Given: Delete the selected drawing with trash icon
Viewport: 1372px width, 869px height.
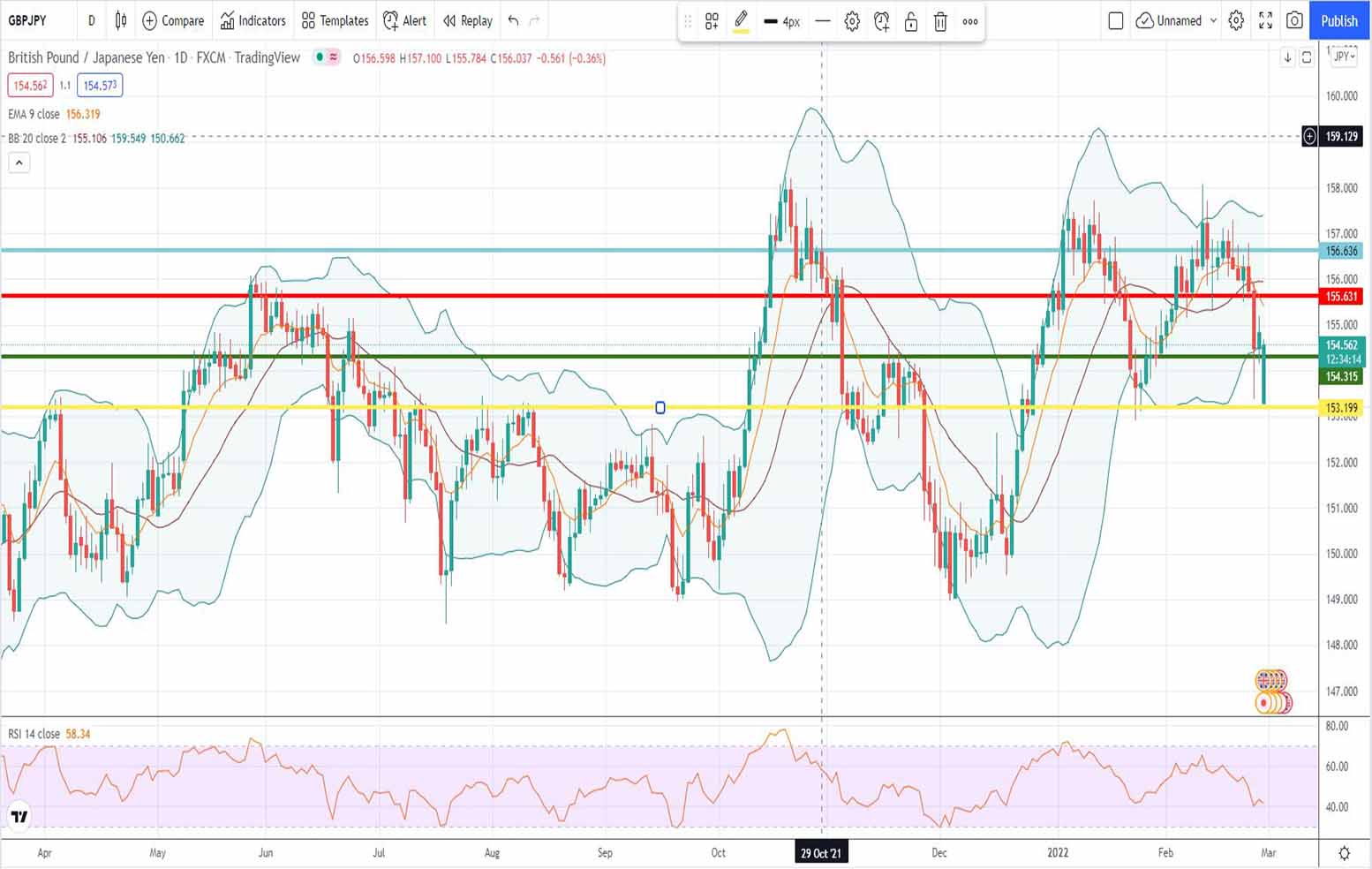Looking at the screenshot, I should click(940, 22).
